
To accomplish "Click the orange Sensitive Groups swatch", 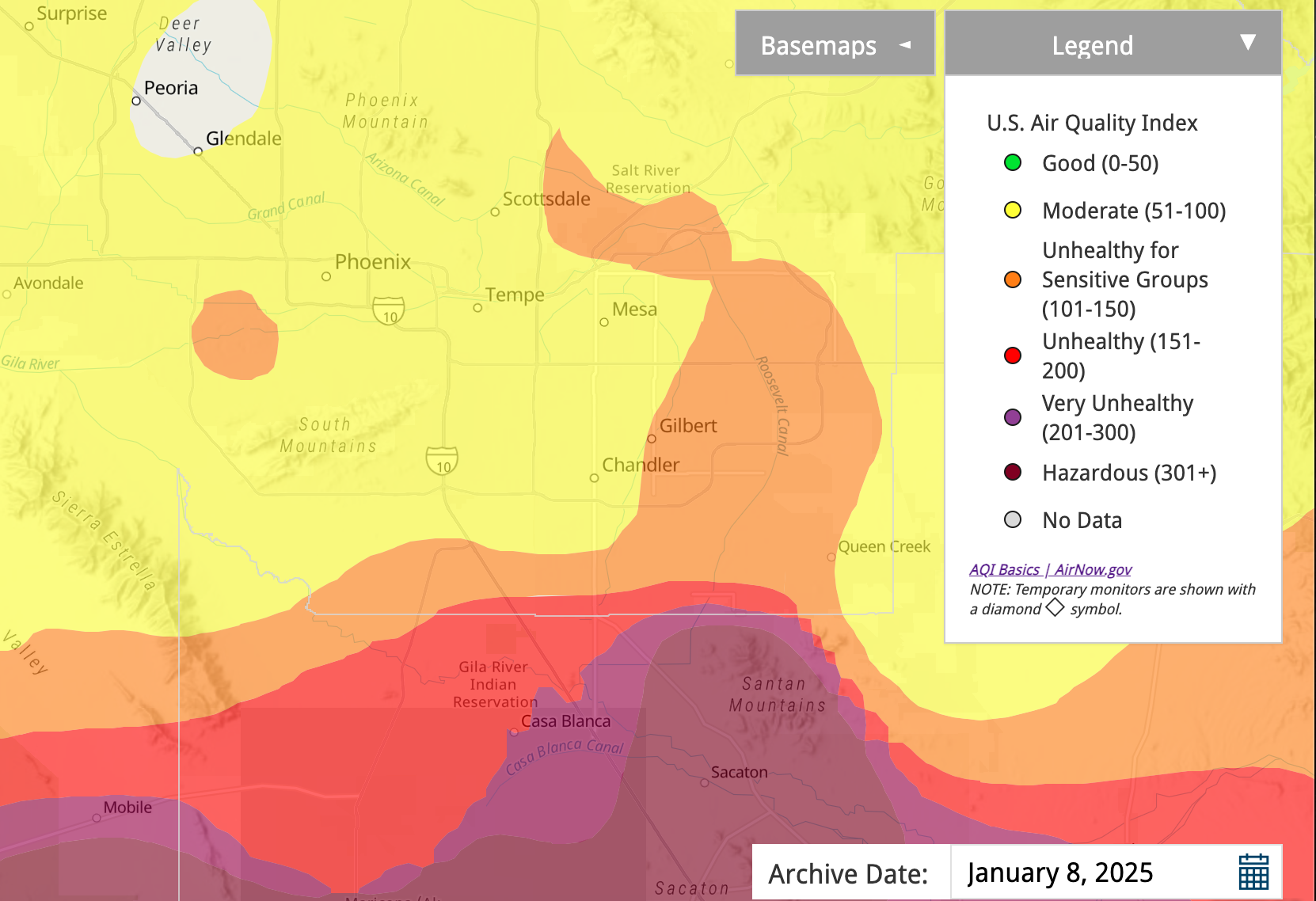I will pos(1012,279).
